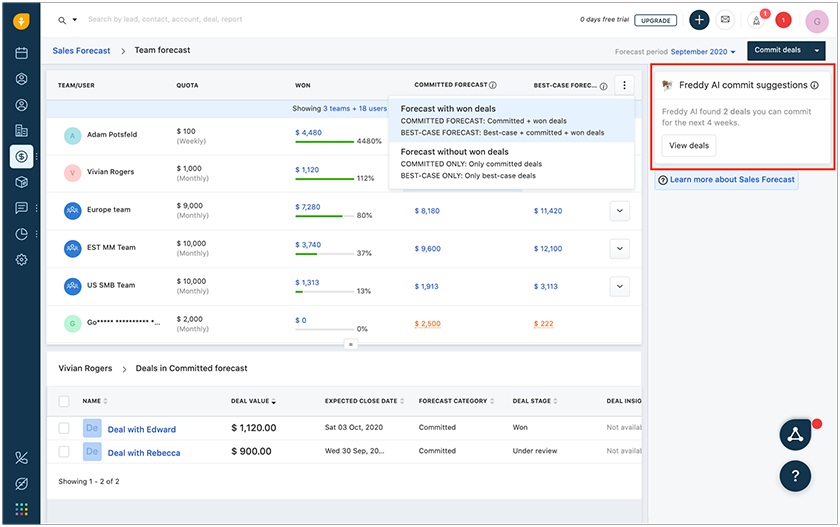Click the panel resize handle between tables

350,344
